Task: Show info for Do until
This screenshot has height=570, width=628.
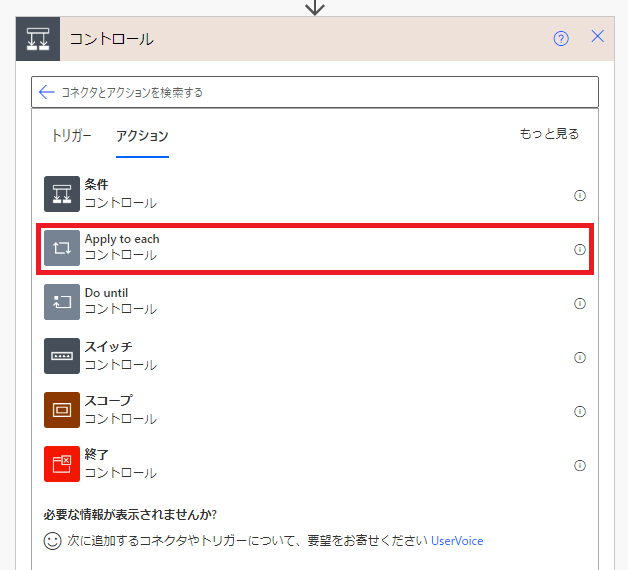Action: (580, 304)
